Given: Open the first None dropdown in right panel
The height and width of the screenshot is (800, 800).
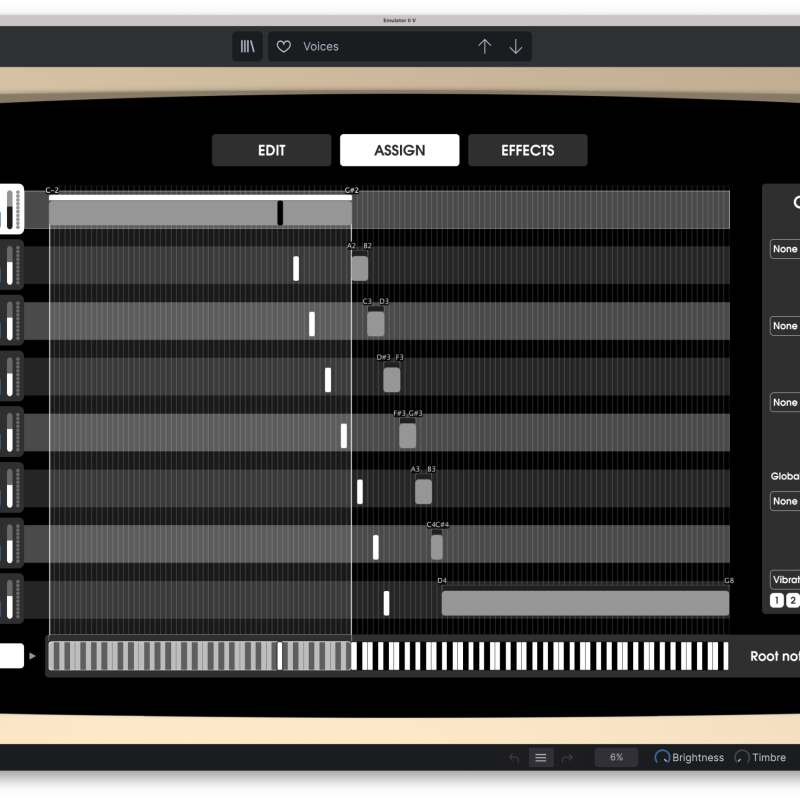Looking at the screenshot, I should pyautogui.click(x=785, y=249).
